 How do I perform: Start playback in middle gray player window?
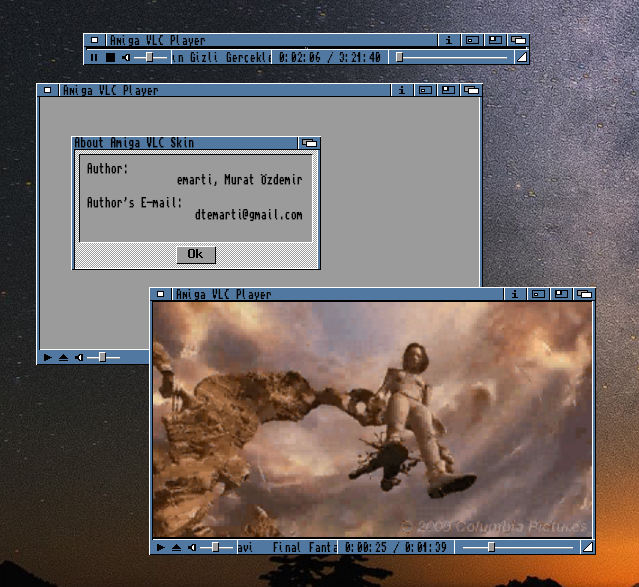[x=48, y=357]
